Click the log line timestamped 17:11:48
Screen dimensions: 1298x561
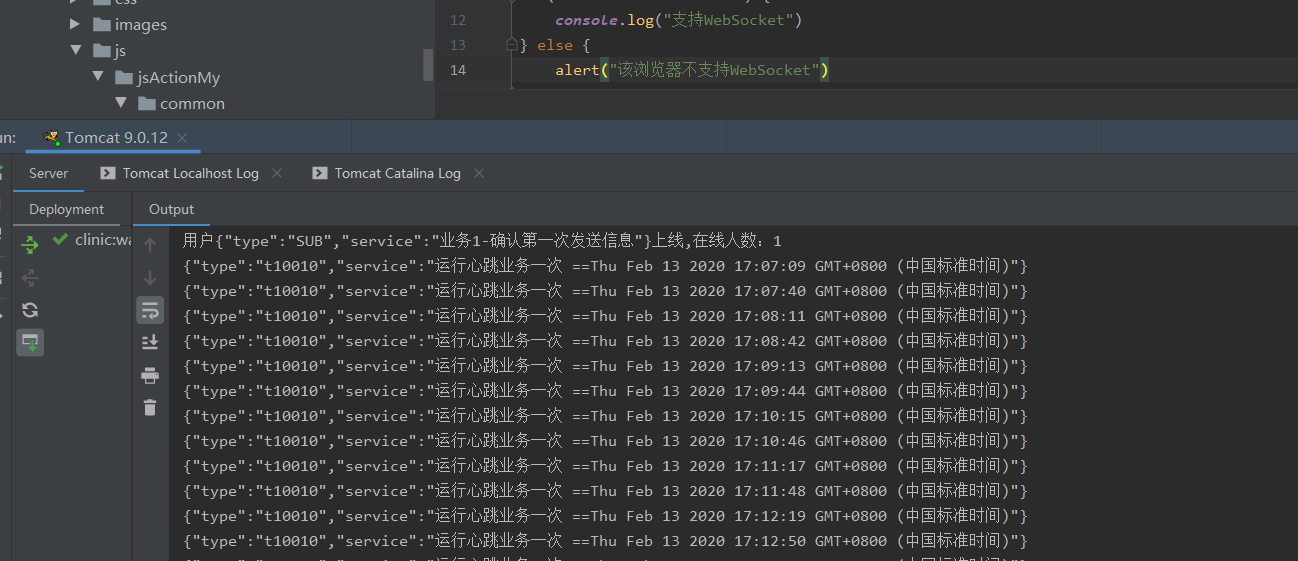coord(605,491)
